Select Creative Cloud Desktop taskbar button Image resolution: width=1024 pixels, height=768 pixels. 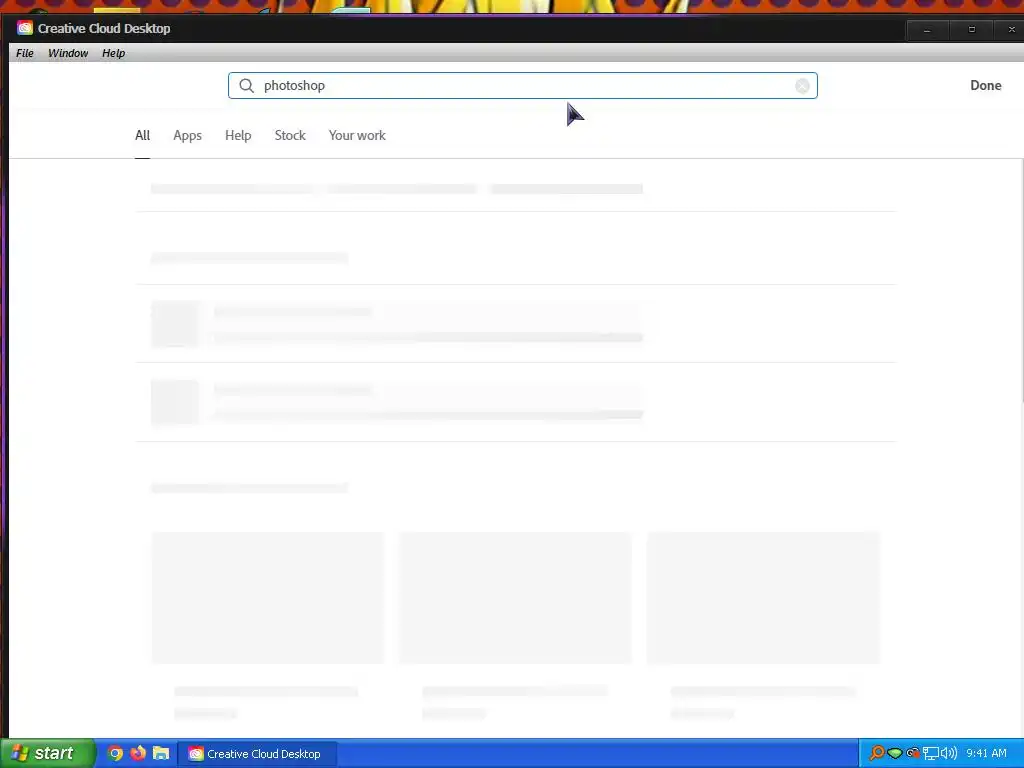(x=257, y=754)
